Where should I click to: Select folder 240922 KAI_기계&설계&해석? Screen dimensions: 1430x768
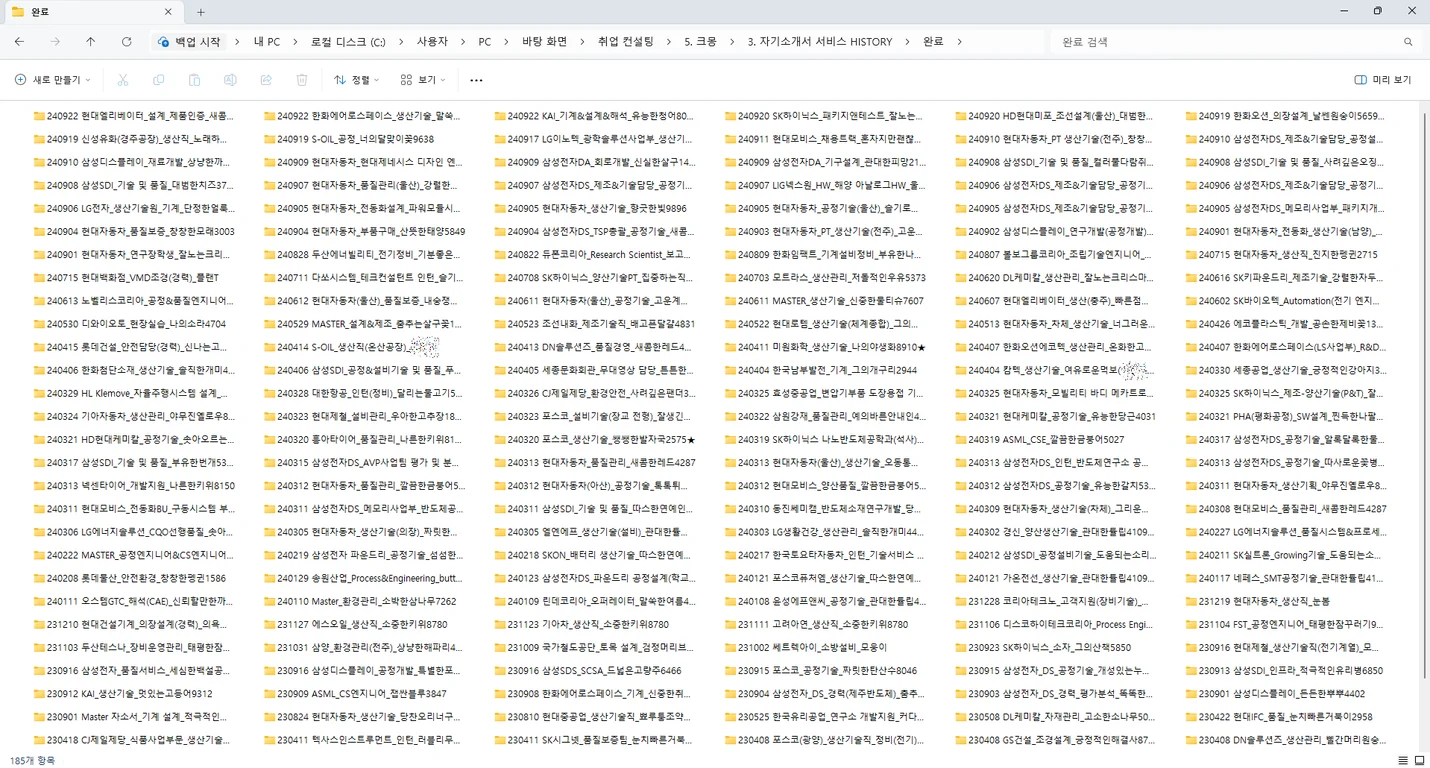pyautogui.click(x=593, y=116)
